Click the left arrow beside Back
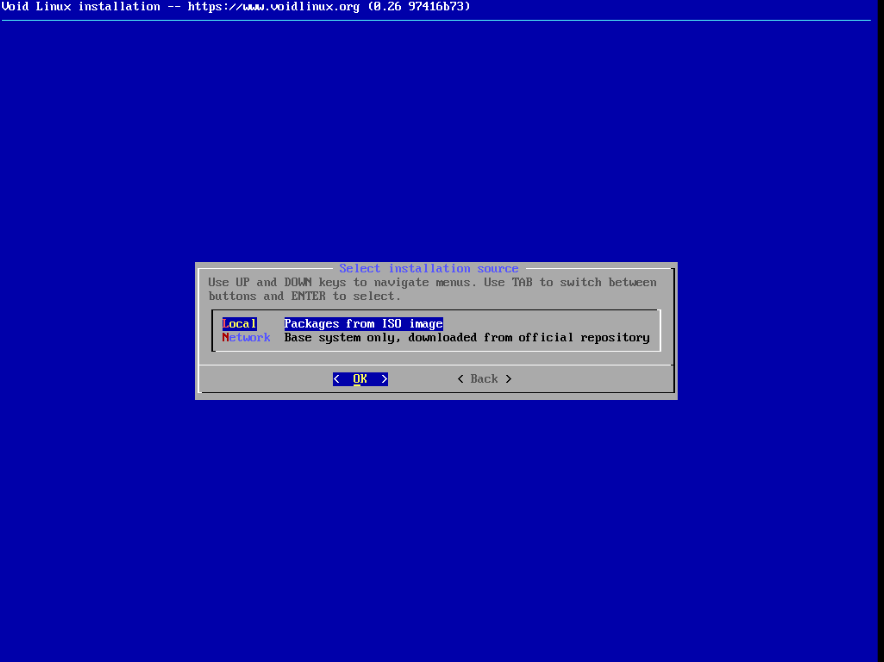 click(459, 379)
